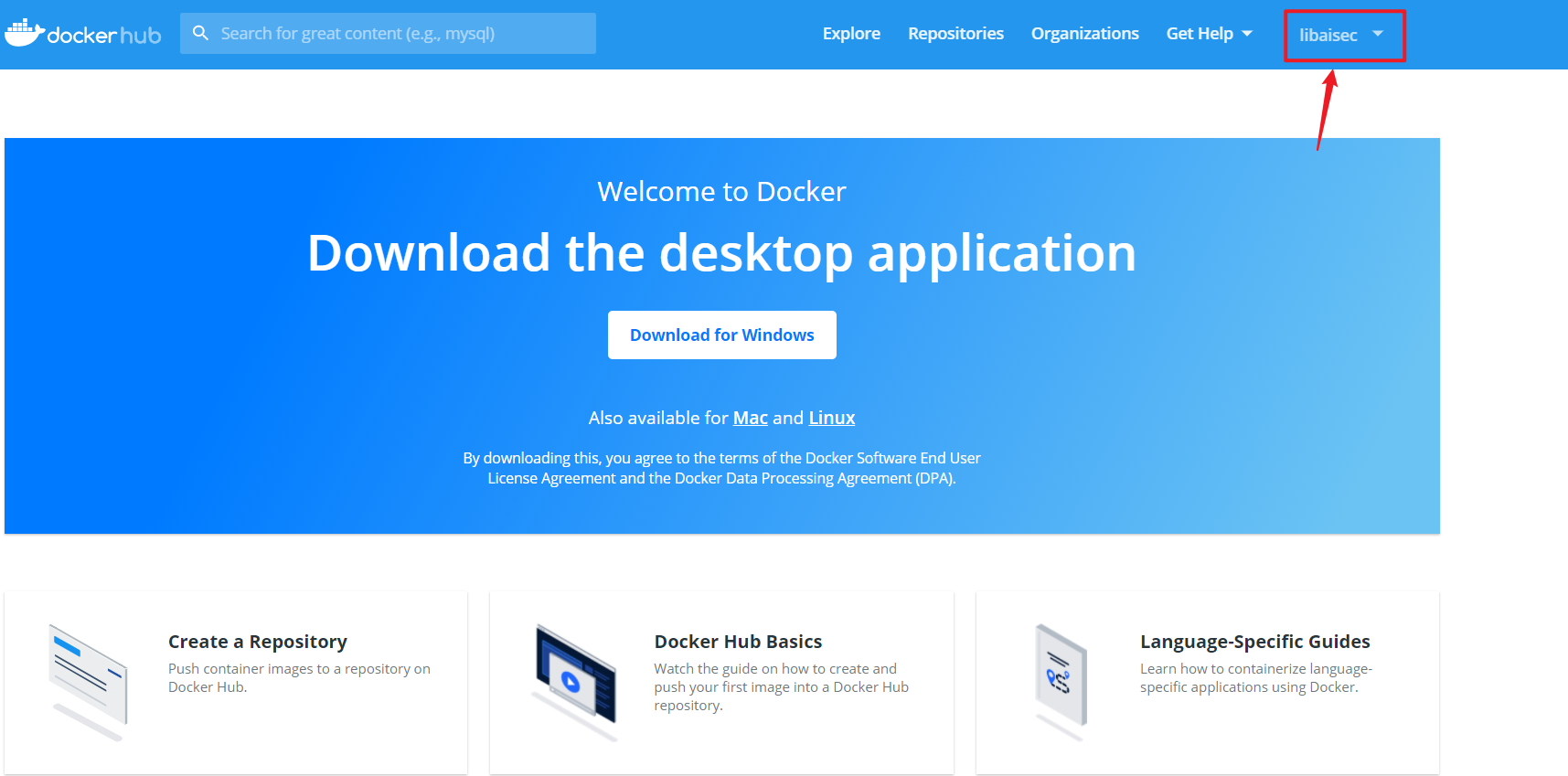Open the Language-Specific Guides card title

coord(1254,642)
